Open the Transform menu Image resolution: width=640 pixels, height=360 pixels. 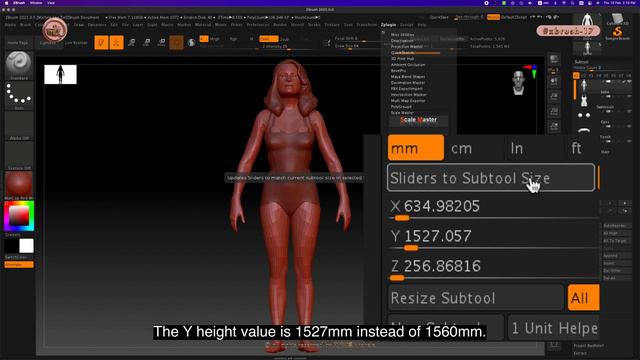click(x=367, y=25)
